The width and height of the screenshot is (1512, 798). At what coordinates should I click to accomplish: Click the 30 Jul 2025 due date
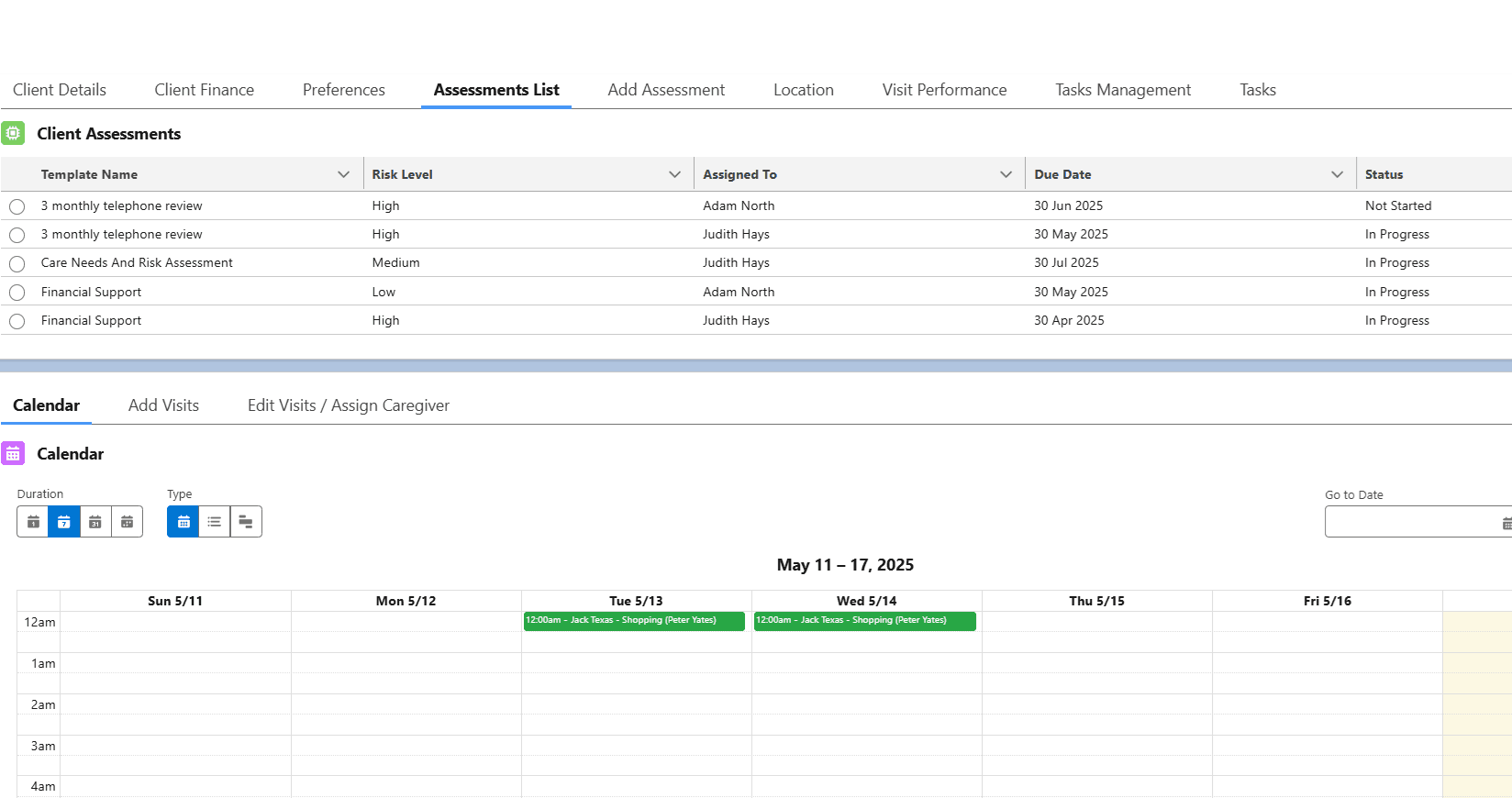click(x=1066, y=262)
